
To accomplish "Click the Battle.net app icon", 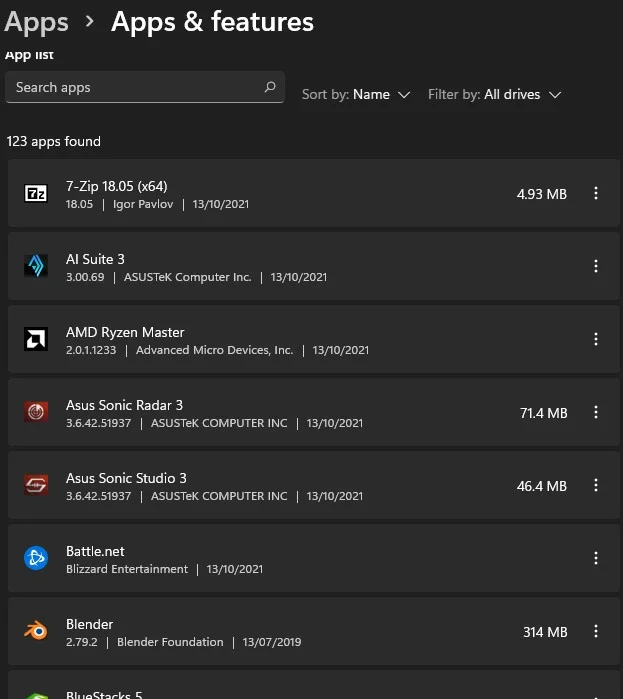I will point(36,558).
